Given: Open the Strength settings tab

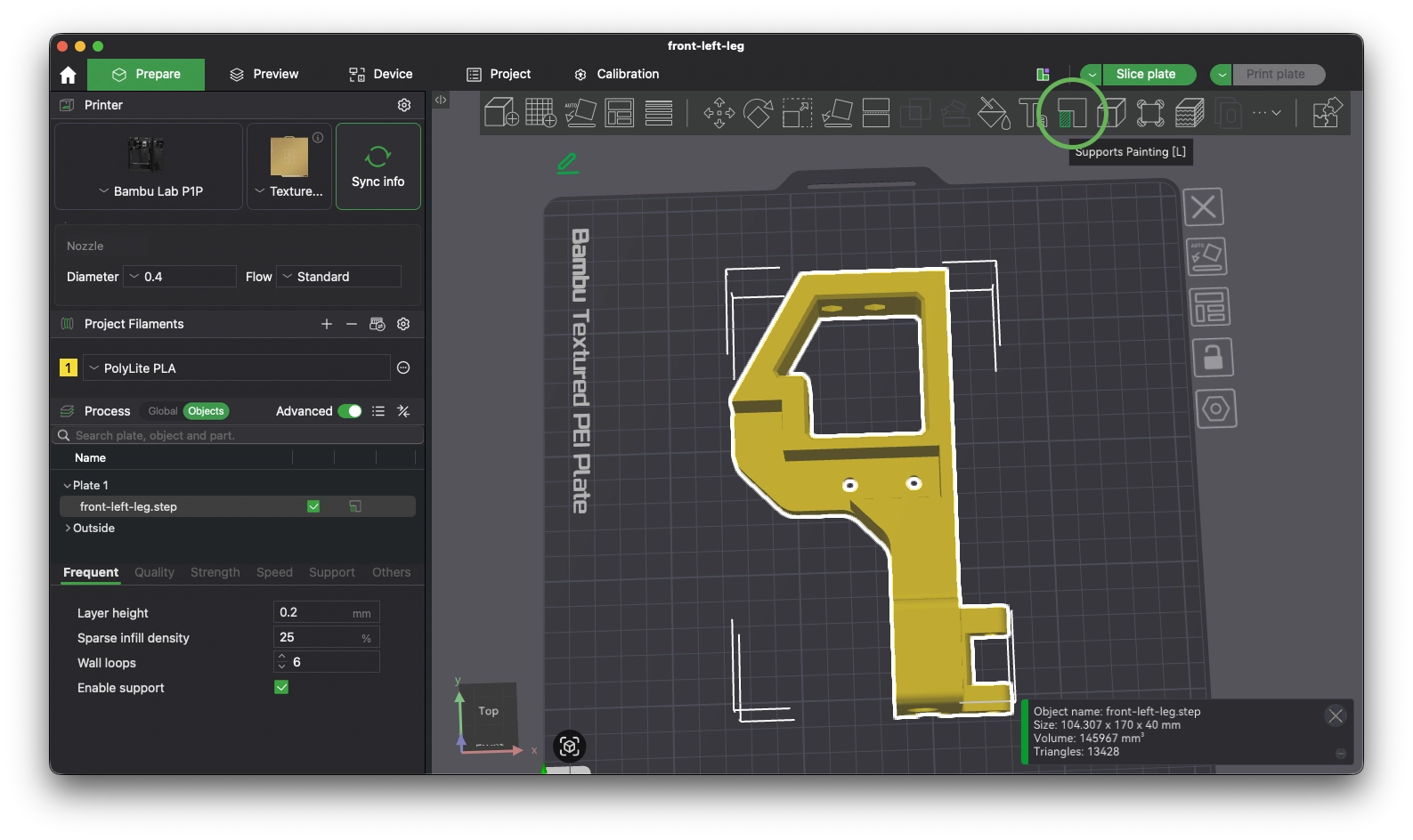Looking at the screenshot, I should click(215, 572).
